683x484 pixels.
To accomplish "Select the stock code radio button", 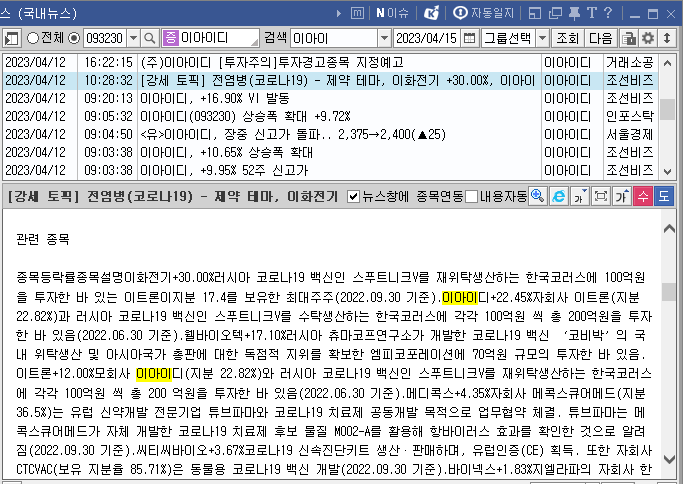I will point(74,38).
